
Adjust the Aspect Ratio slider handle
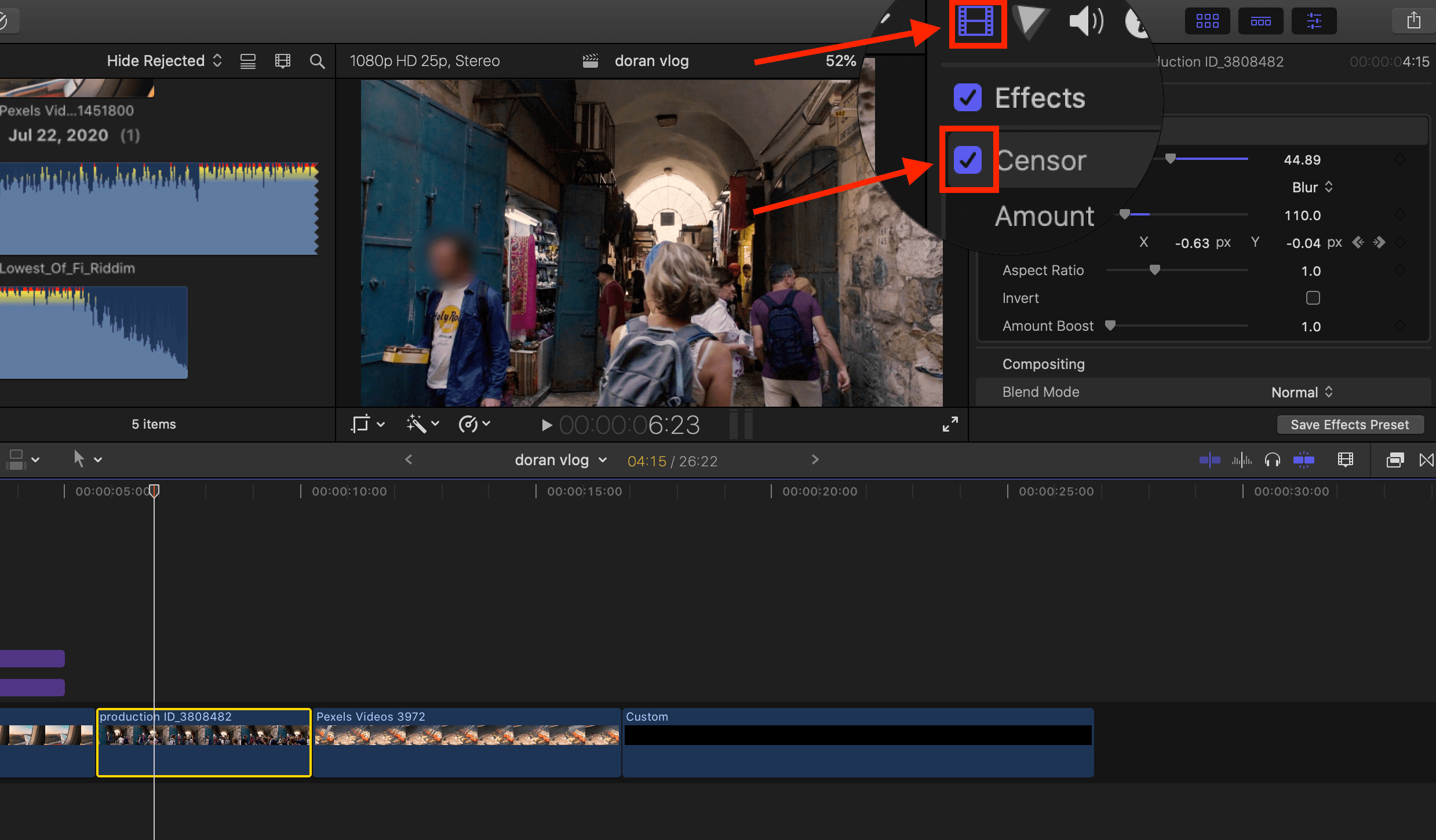(1154, 270)
